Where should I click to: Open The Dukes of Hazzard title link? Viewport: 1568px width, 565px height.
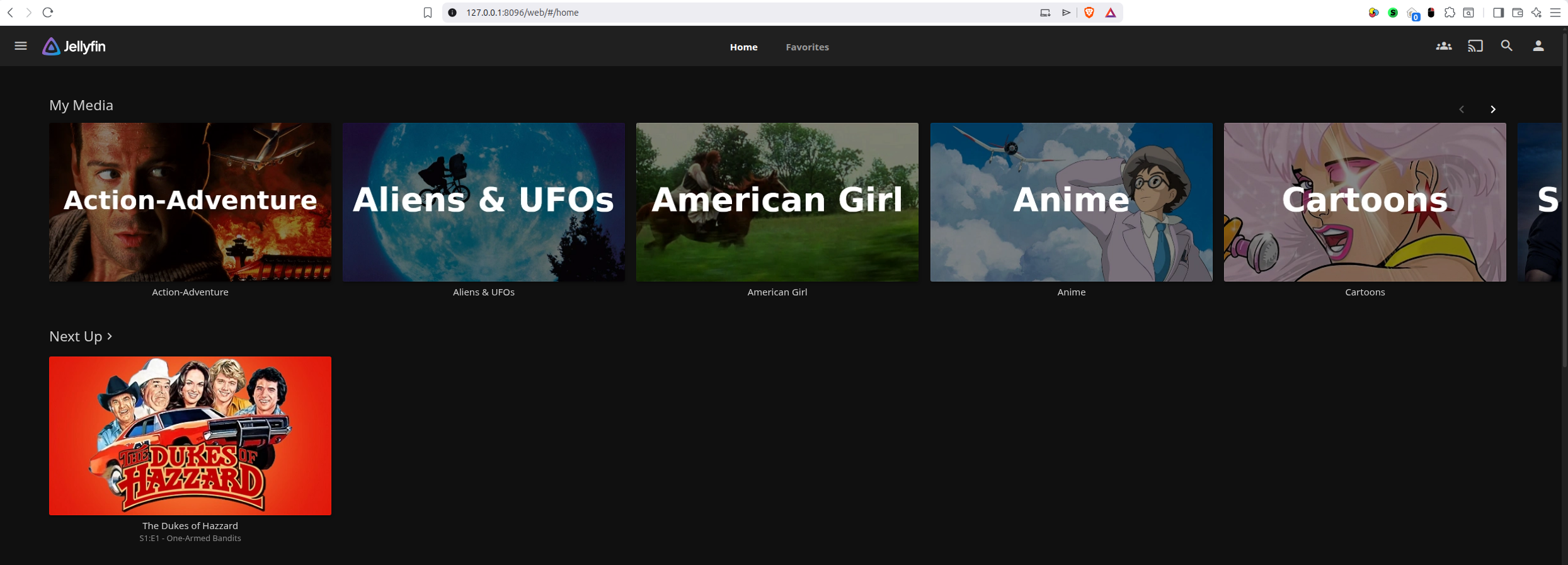[x=190, y=526]
